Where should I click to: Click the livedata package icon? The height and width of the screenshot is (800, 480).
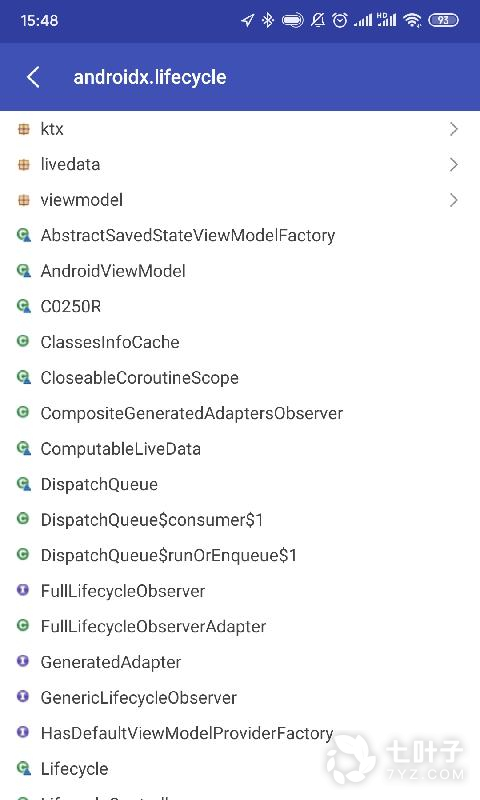(x=23, y=164)
